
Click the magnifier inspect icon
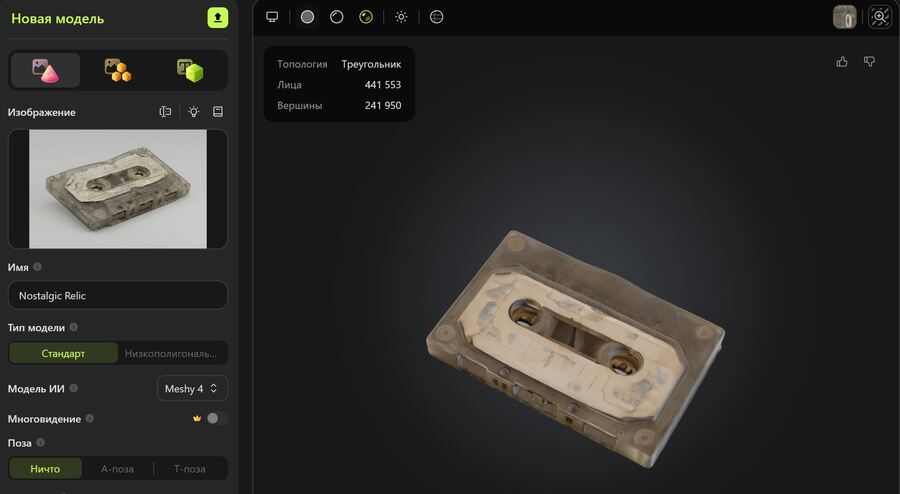[880, 17]
